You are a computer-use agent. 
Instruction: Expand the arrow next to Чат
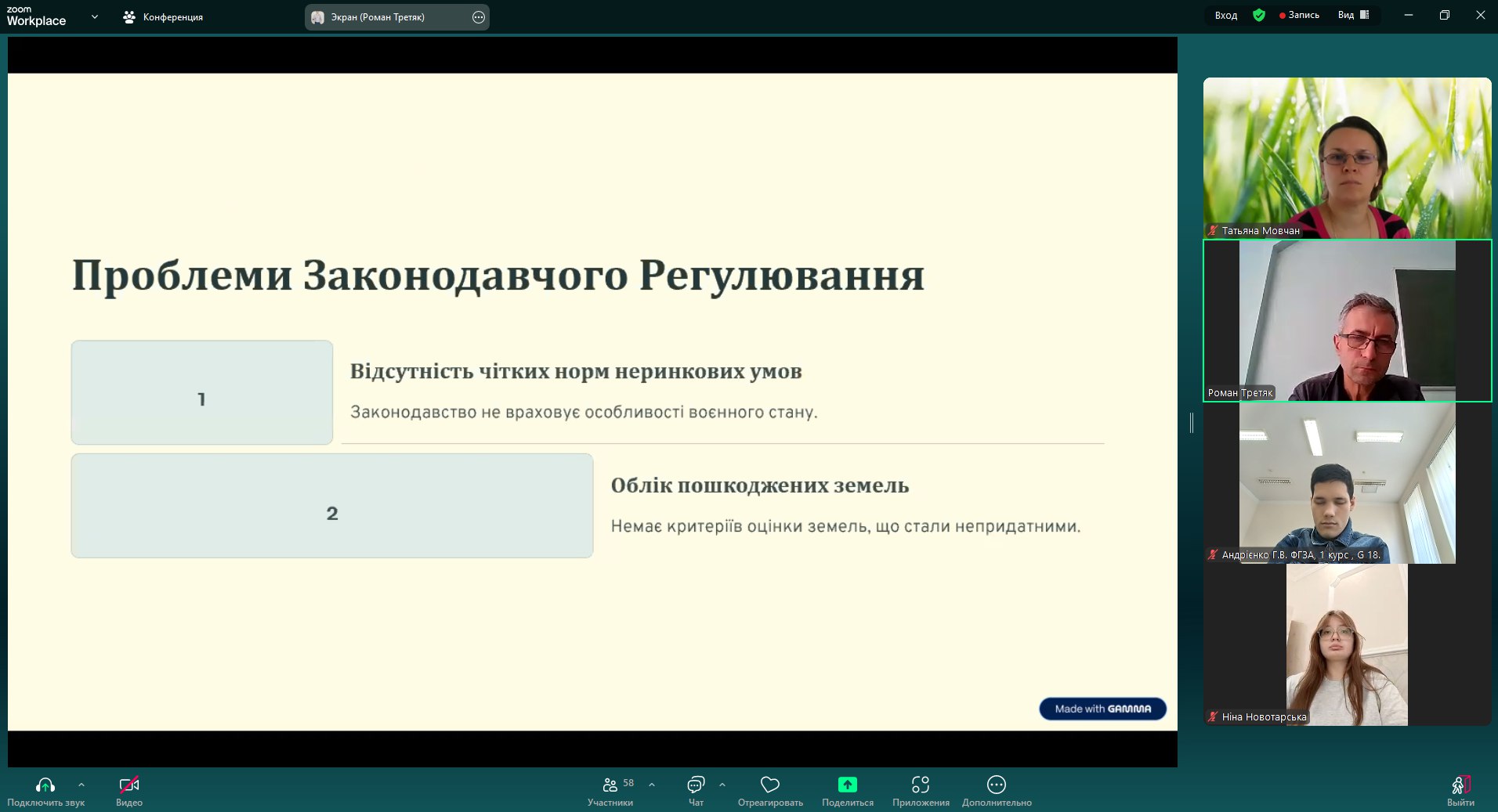tap(722, 784)
